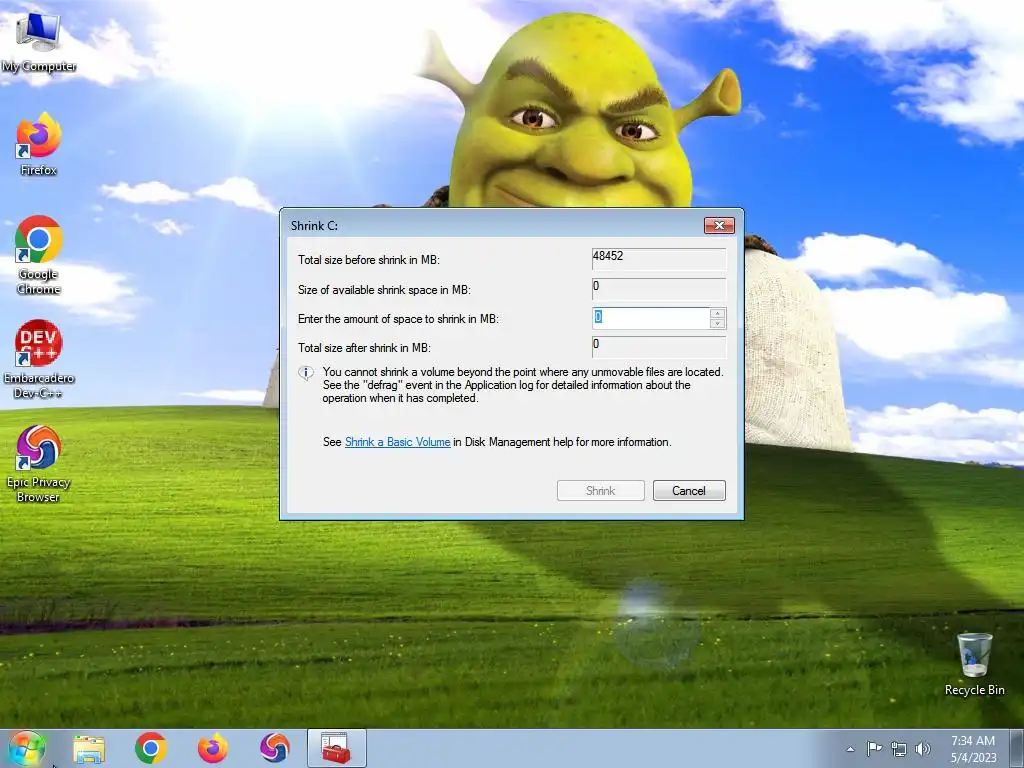Image resolution: width=1024 pixels, height=768 pixels.
Task: Show hidden system tray icons
Action: coord(850,749)
